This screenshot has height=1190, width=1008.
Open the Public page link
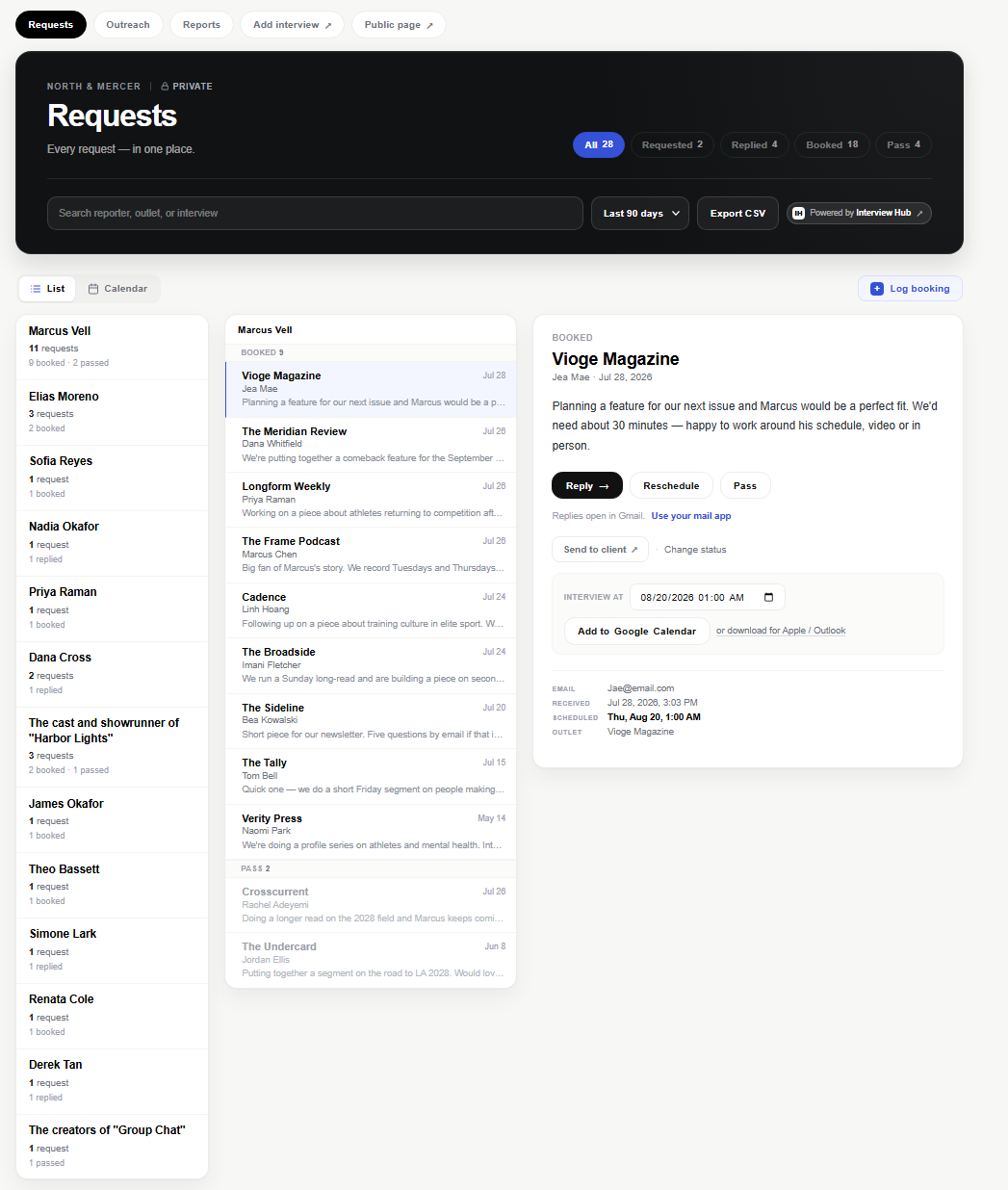pos(399,25)
